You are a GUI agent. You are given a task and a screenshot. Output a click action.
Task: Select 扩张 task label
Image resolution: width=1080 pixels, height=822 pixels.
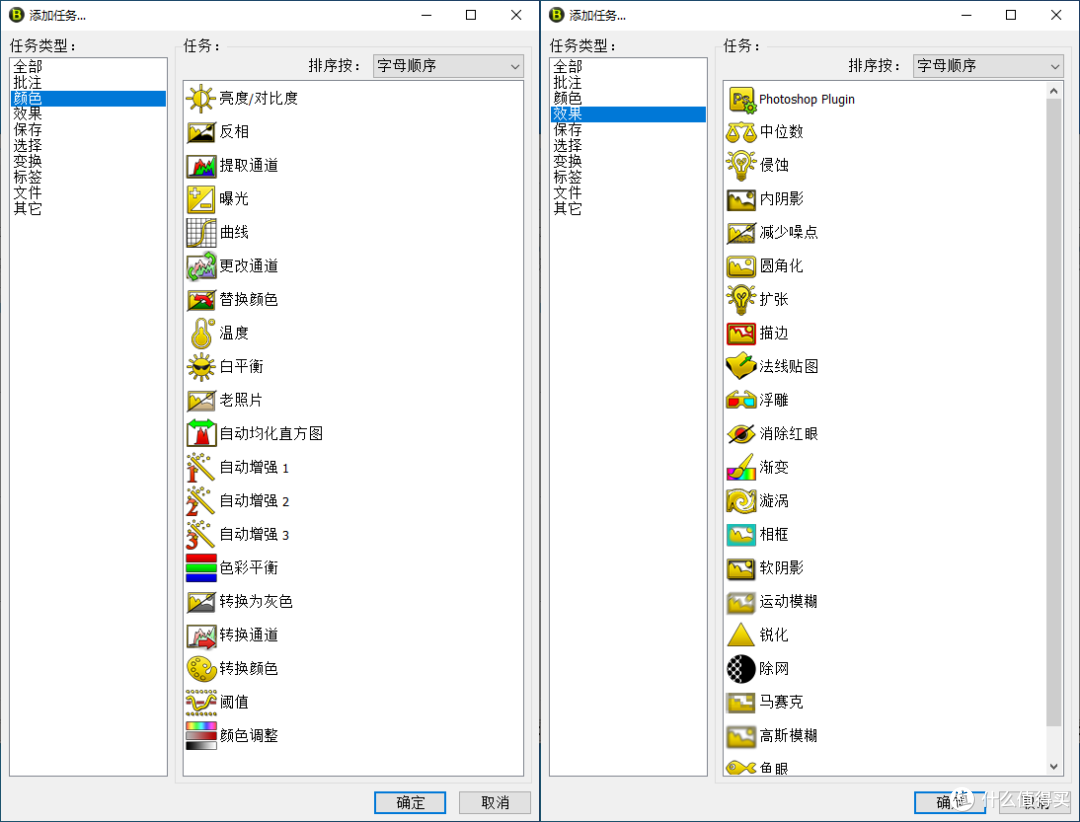(773, 300)
